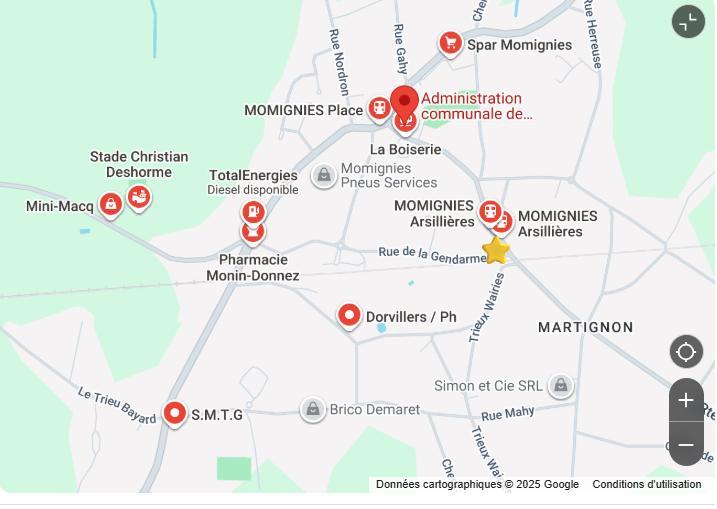Open Stade Christian Deshorme marker
717x509 pixels.
click(139, 198)
